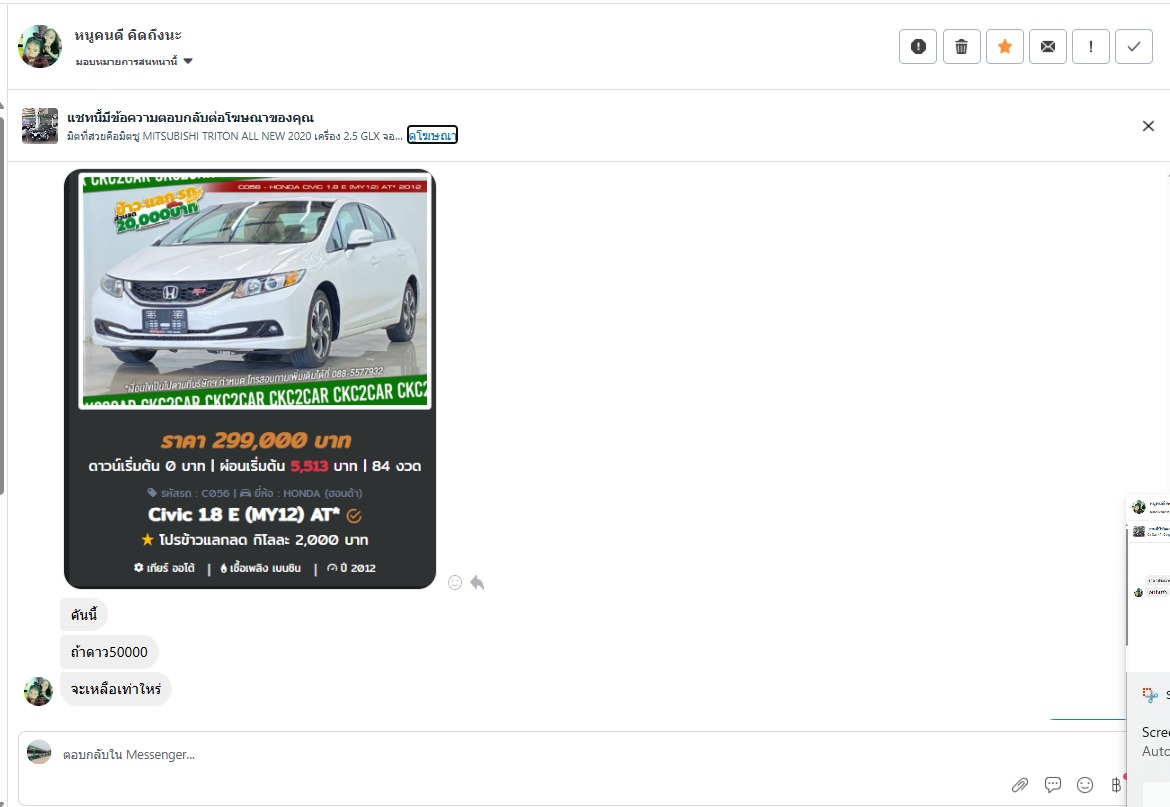Click the Mitsubishi Triton ad thumbnail
Image resolution: width=1170 pixels, height=807 pixels.
point(40,125)
